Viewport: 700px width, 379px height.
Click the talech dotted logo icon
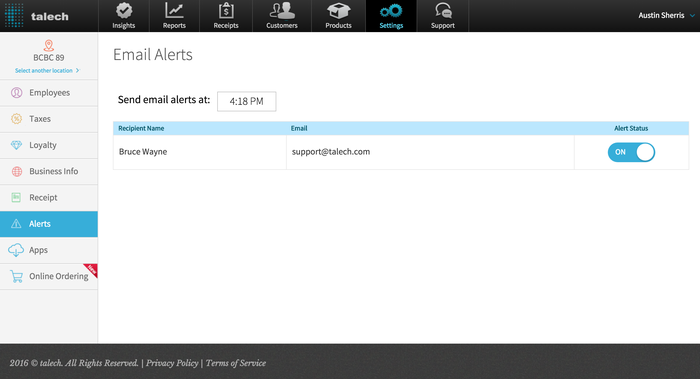point(14,16)
